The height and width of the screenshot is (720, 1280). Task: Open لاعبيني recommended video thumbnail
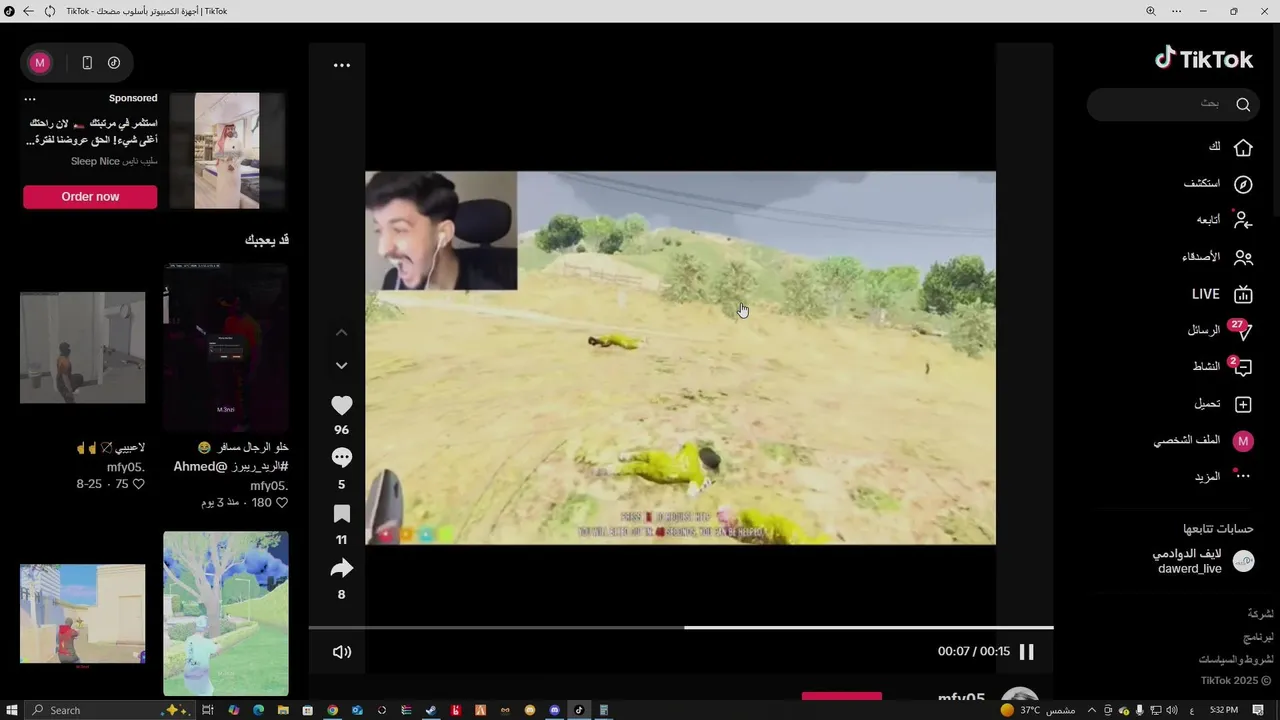coord(83,348)
